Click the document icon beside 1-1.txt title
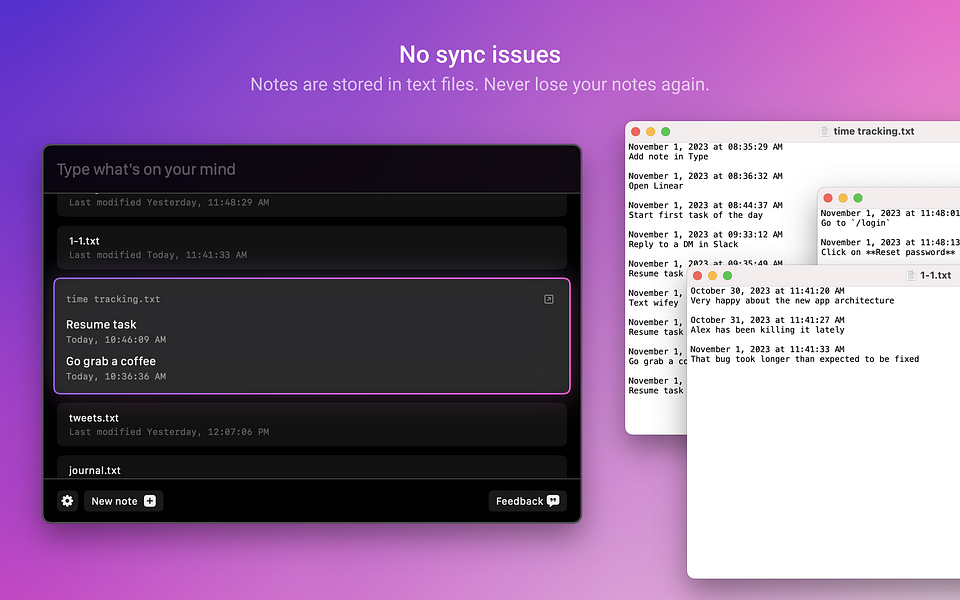 coord(911,276)
